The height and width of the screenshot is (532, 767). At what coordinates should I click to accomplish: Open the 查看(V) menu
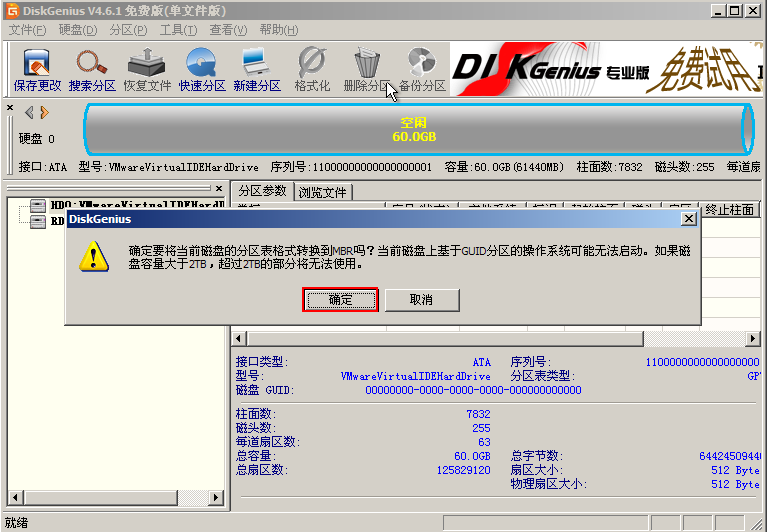pos(228,30)
